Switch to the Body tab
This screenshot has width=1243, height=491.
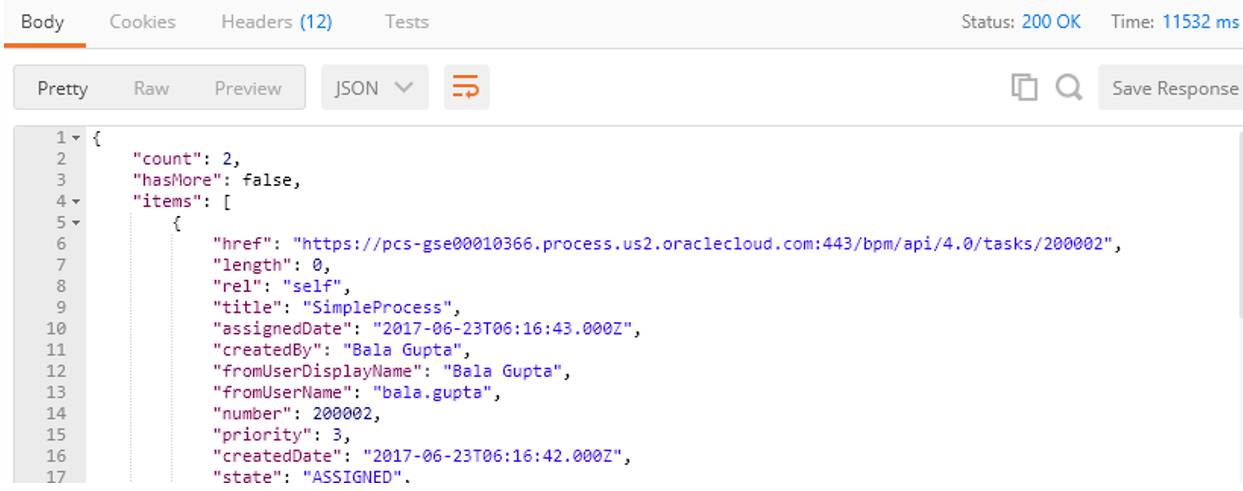42,21
